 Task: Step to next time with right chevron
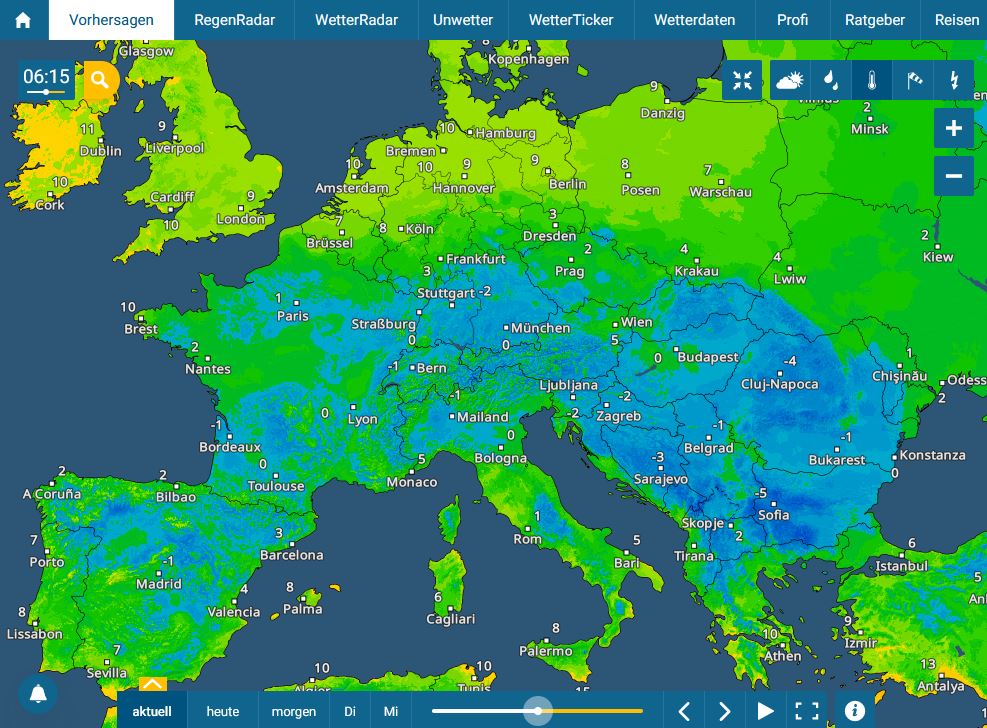[725, 711]
